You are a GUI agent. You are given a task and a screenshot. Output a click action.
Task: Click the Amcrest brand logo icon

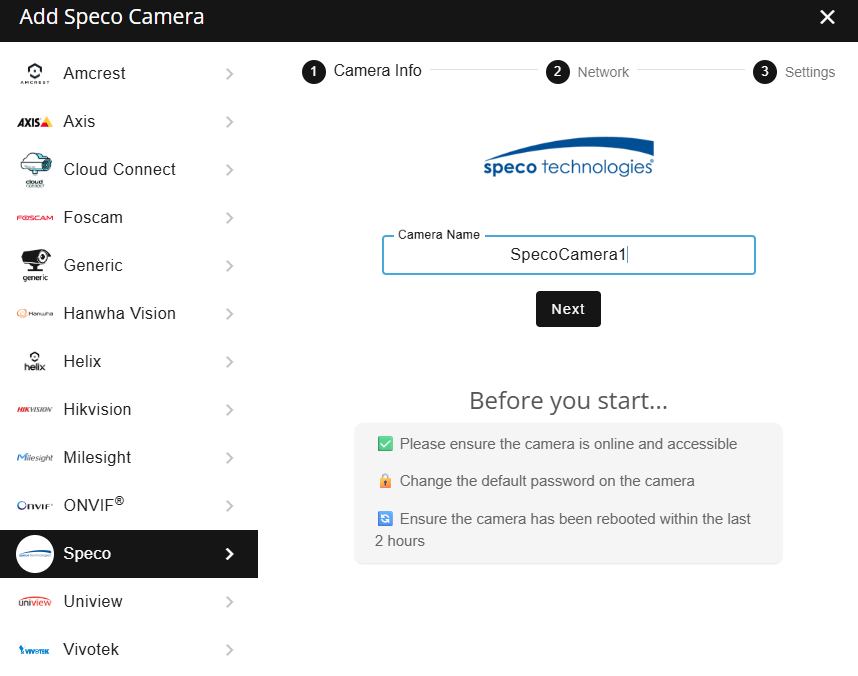[x=35, y=73]
